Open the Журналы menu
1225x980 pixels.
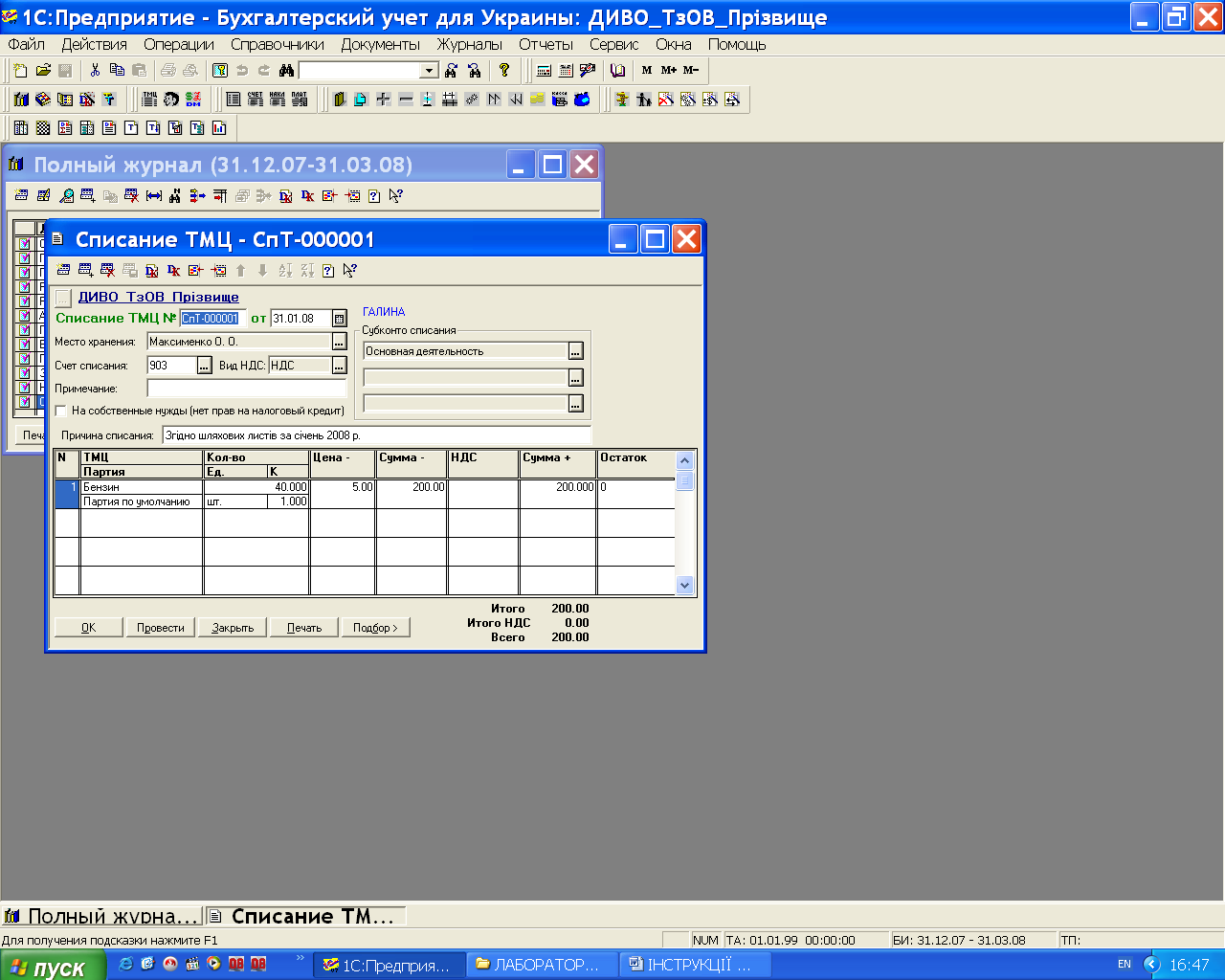470,44
